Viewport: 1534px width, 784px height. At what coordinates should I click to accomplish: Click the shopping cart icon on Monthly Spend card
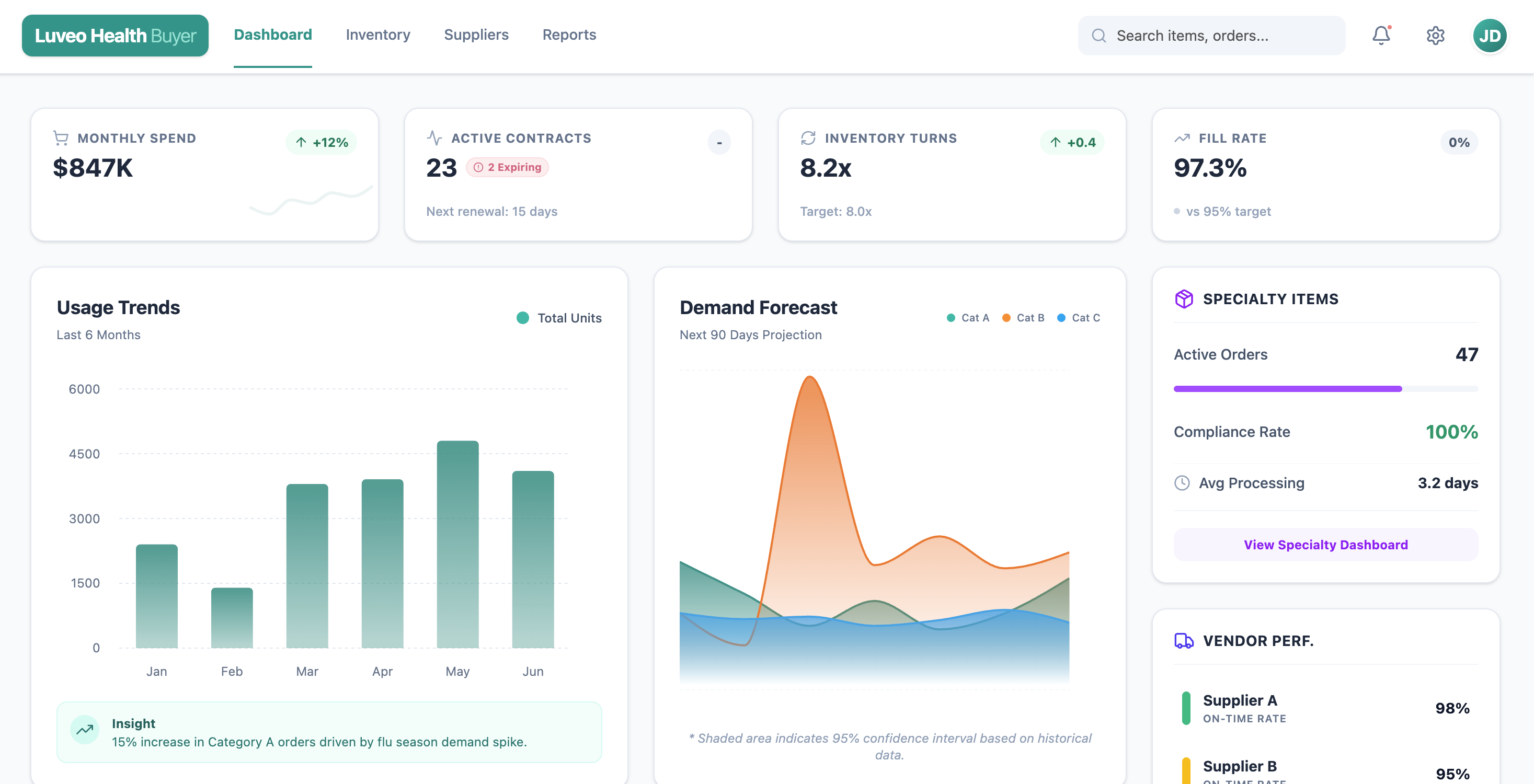click(60, 137)
